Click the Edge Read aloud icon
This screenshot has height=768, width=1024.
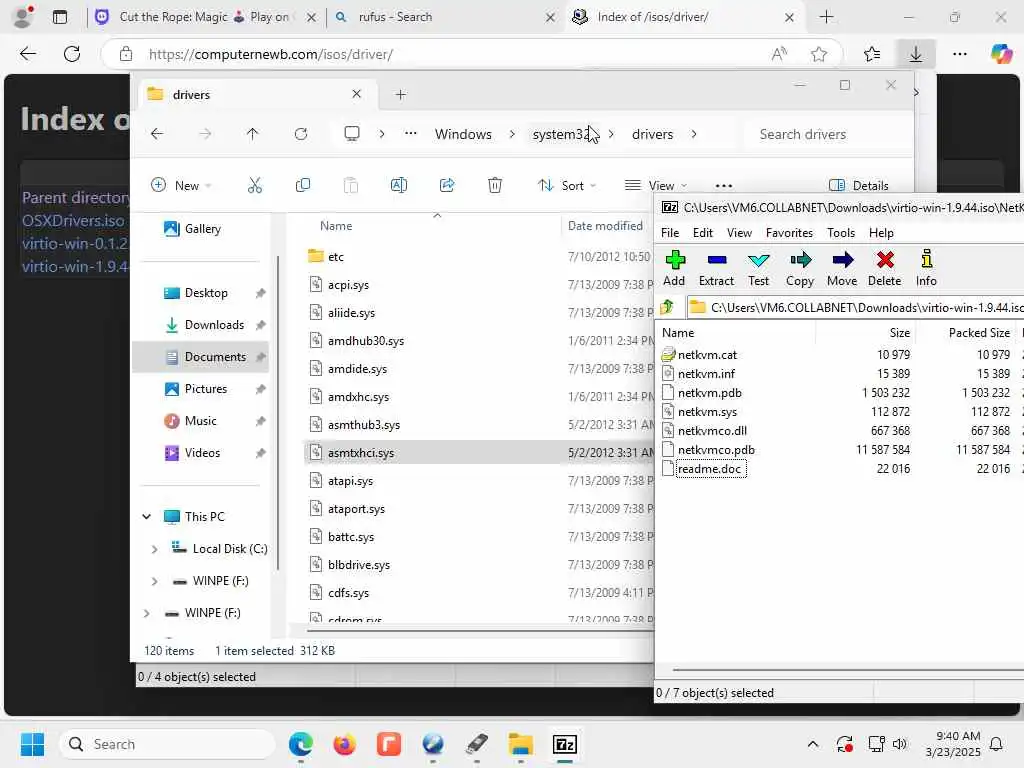pos(779,54)
